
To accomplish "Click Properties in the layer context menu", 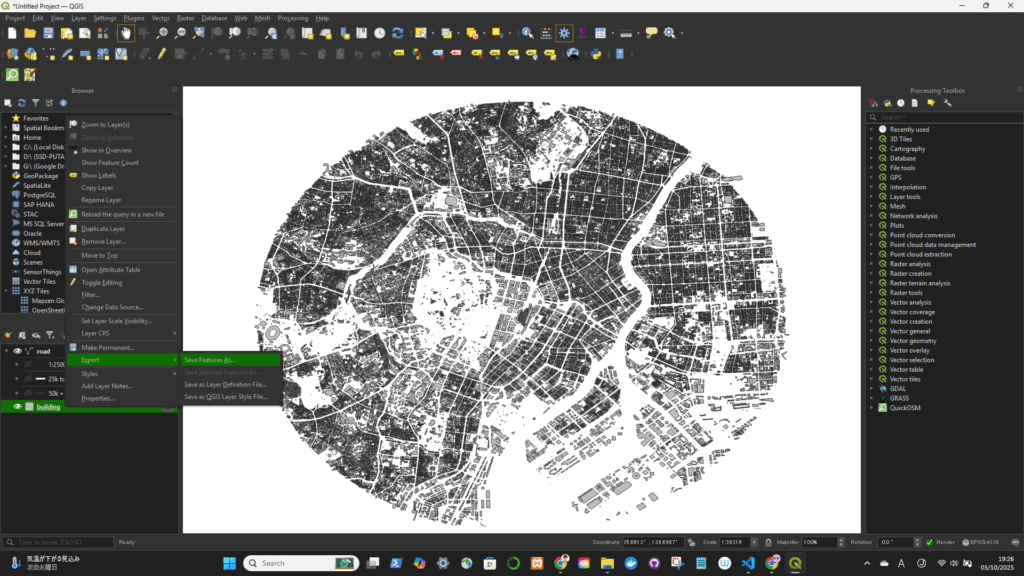I will pyautogui.click(x=97, y=398).
